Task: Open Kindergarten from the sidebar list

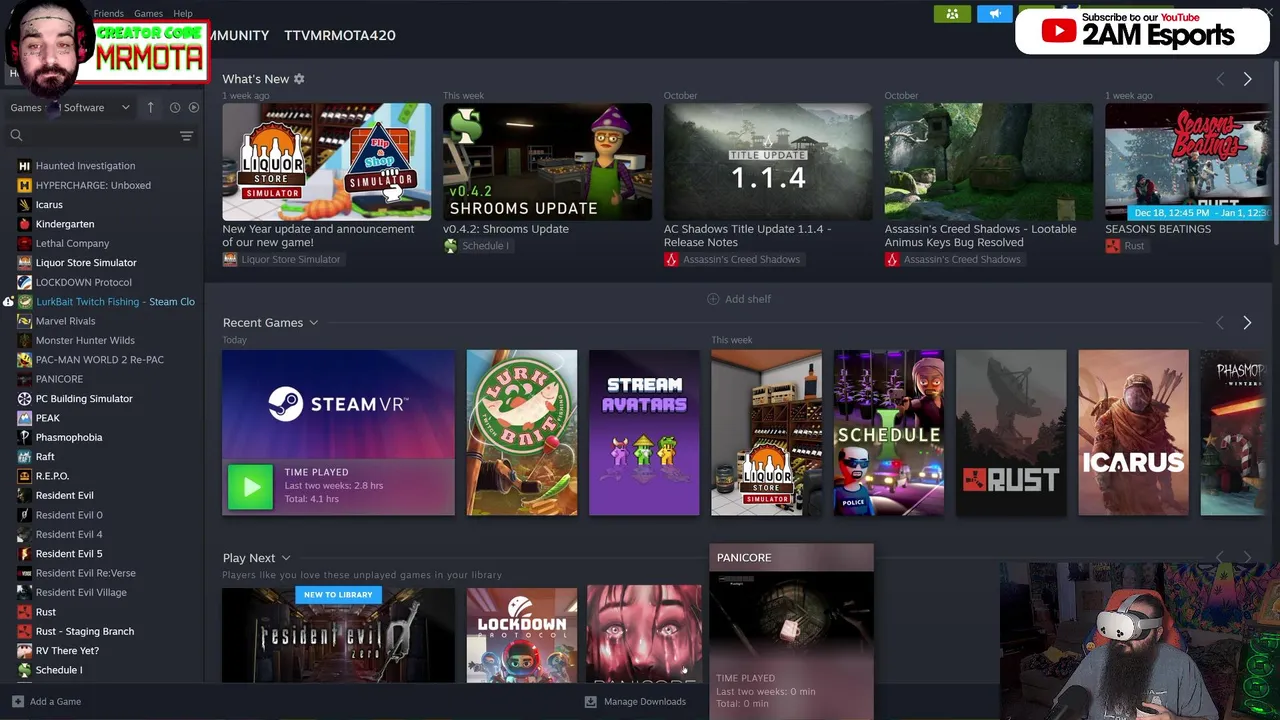Action: (65, 224)
